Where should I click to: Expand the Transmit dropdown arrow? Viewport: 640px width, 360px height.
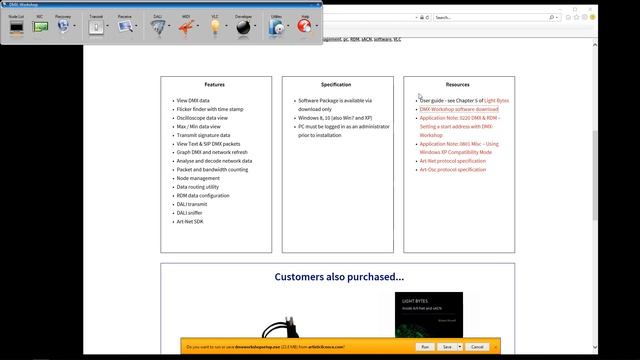tap(107, 26)
